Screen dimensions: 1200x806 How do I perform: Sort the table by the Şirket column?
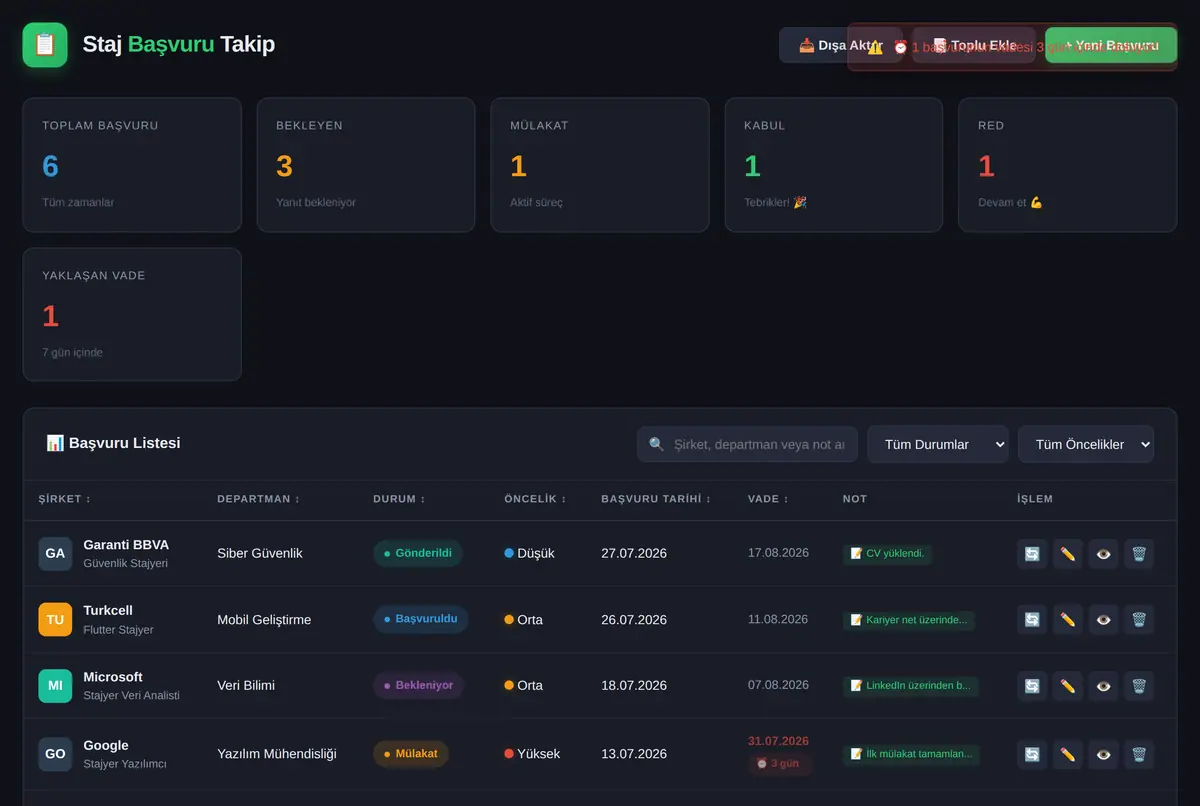coord(65,499)
